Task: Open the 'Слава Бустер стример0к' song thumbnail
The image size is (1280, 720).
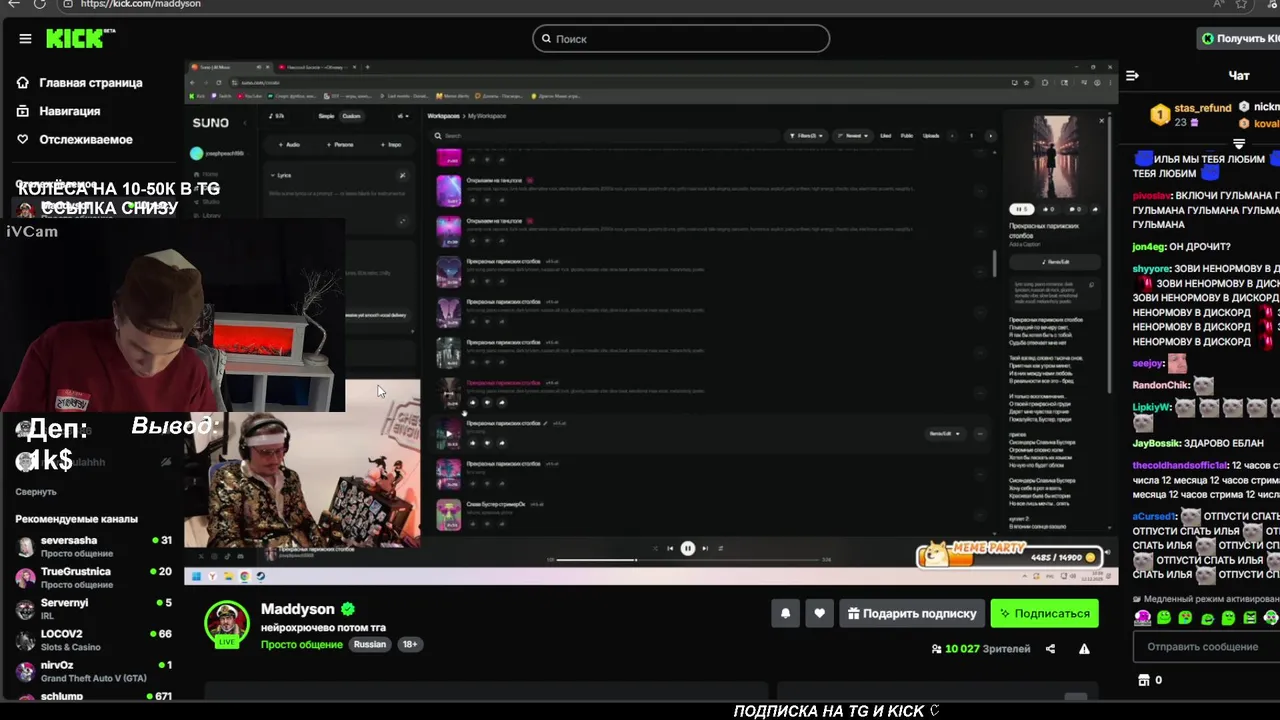Action: (x=448, y=515)
